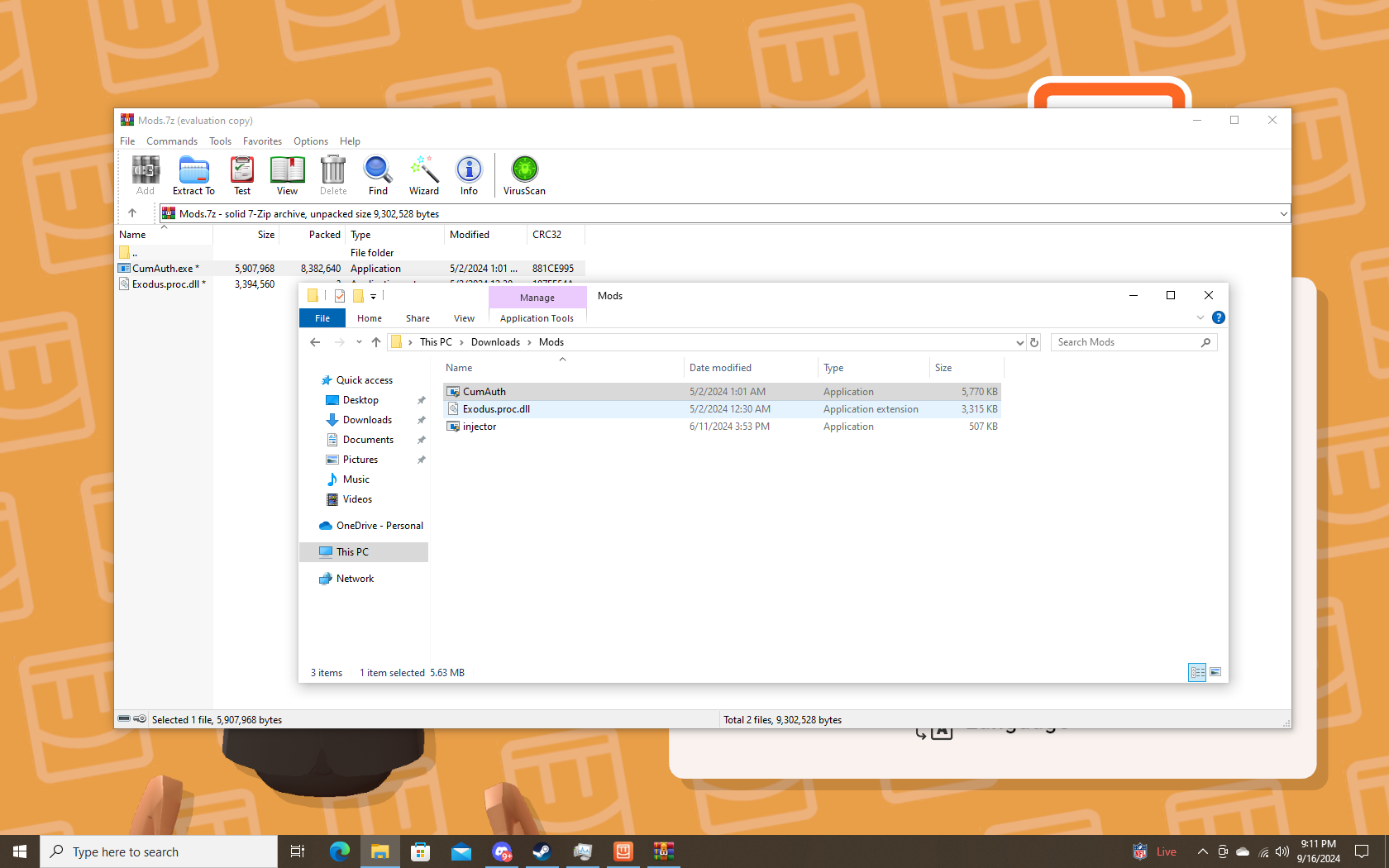Screen dimensions: 1389x868
Task: Open the Application Tools ribbon tab
Action: click(537, 318)
